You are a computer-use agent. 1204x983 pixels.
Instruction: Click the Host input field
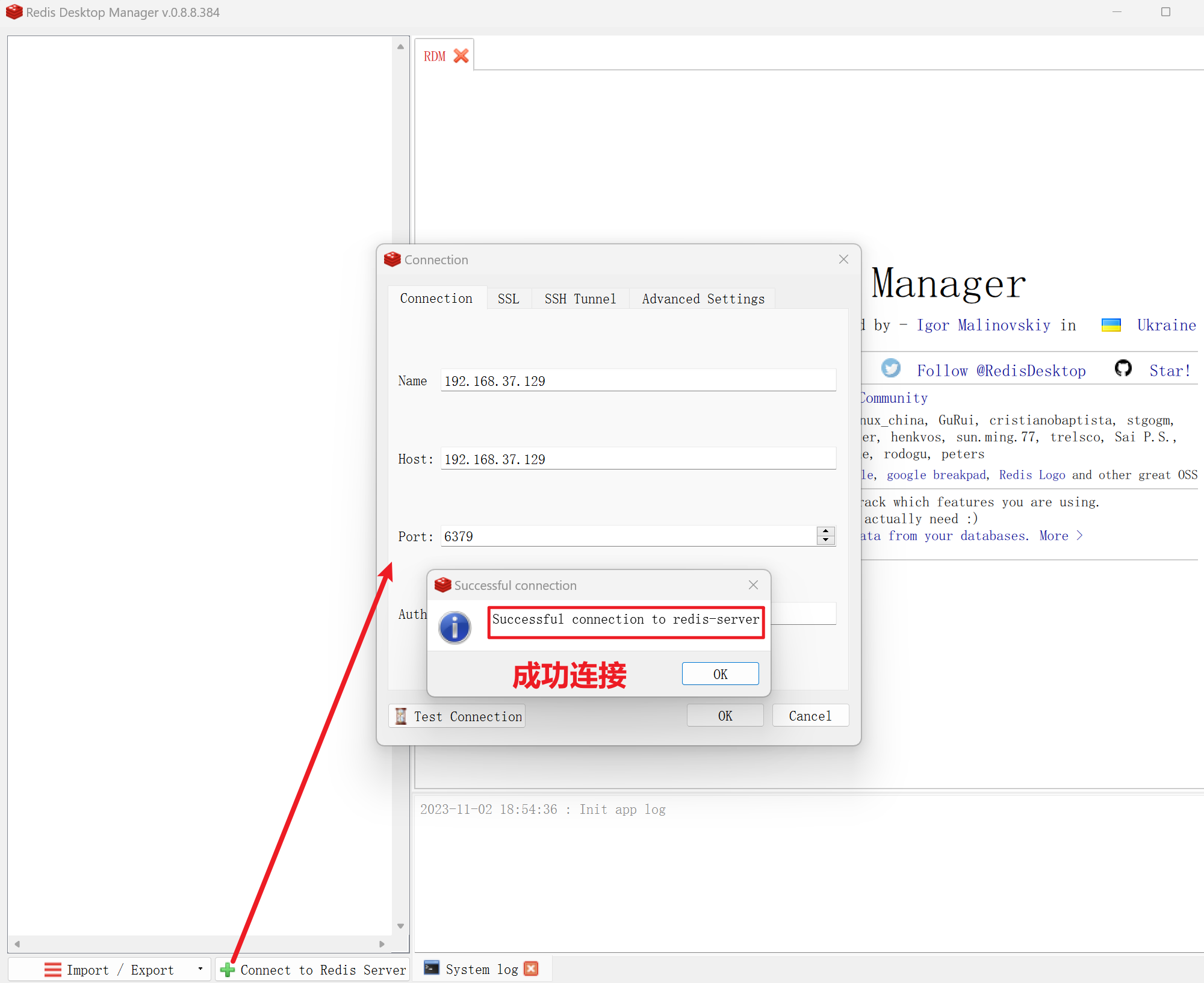638,459
